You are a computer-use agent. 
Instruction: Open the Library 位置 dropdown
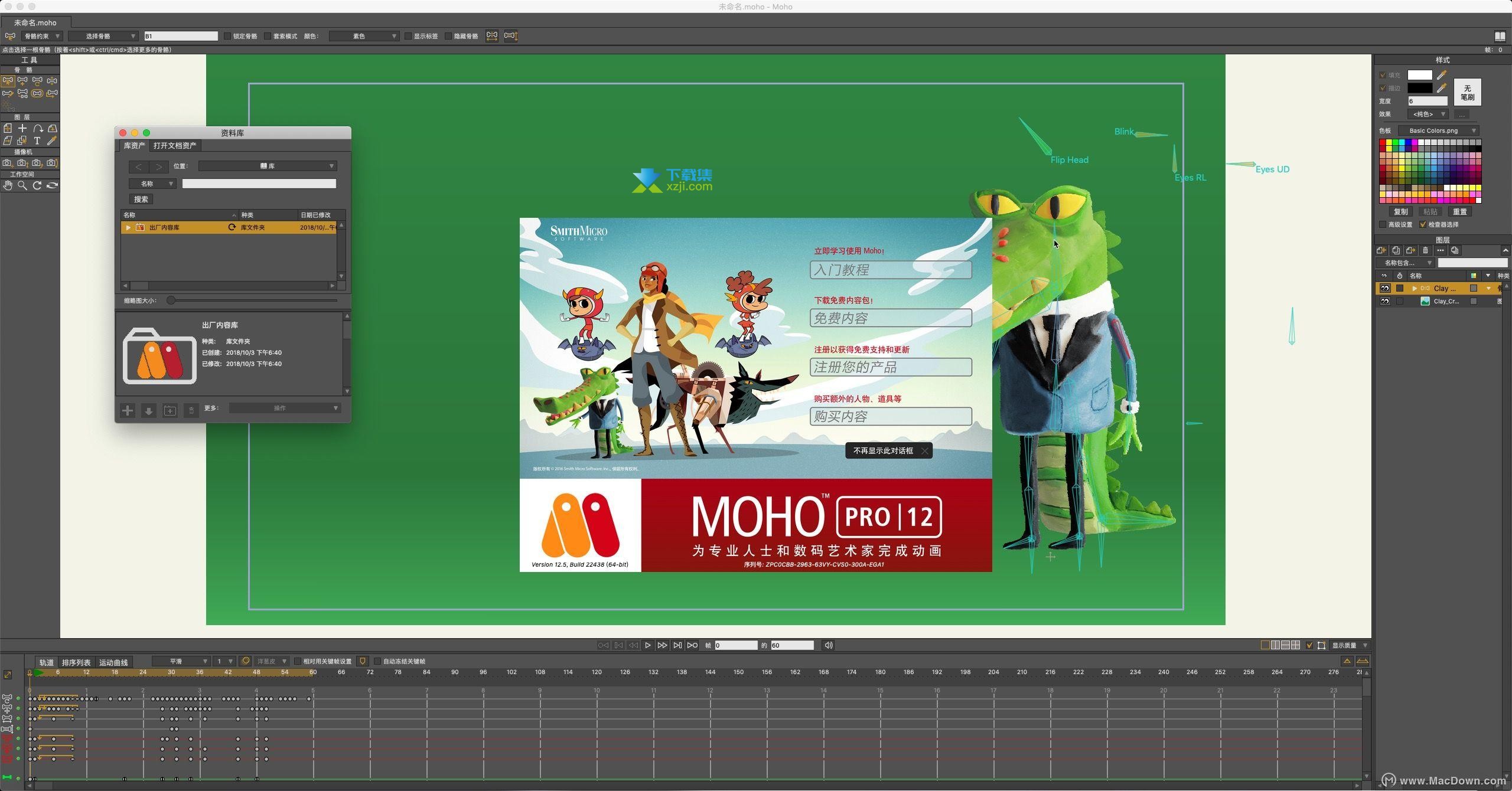[268, 166]
